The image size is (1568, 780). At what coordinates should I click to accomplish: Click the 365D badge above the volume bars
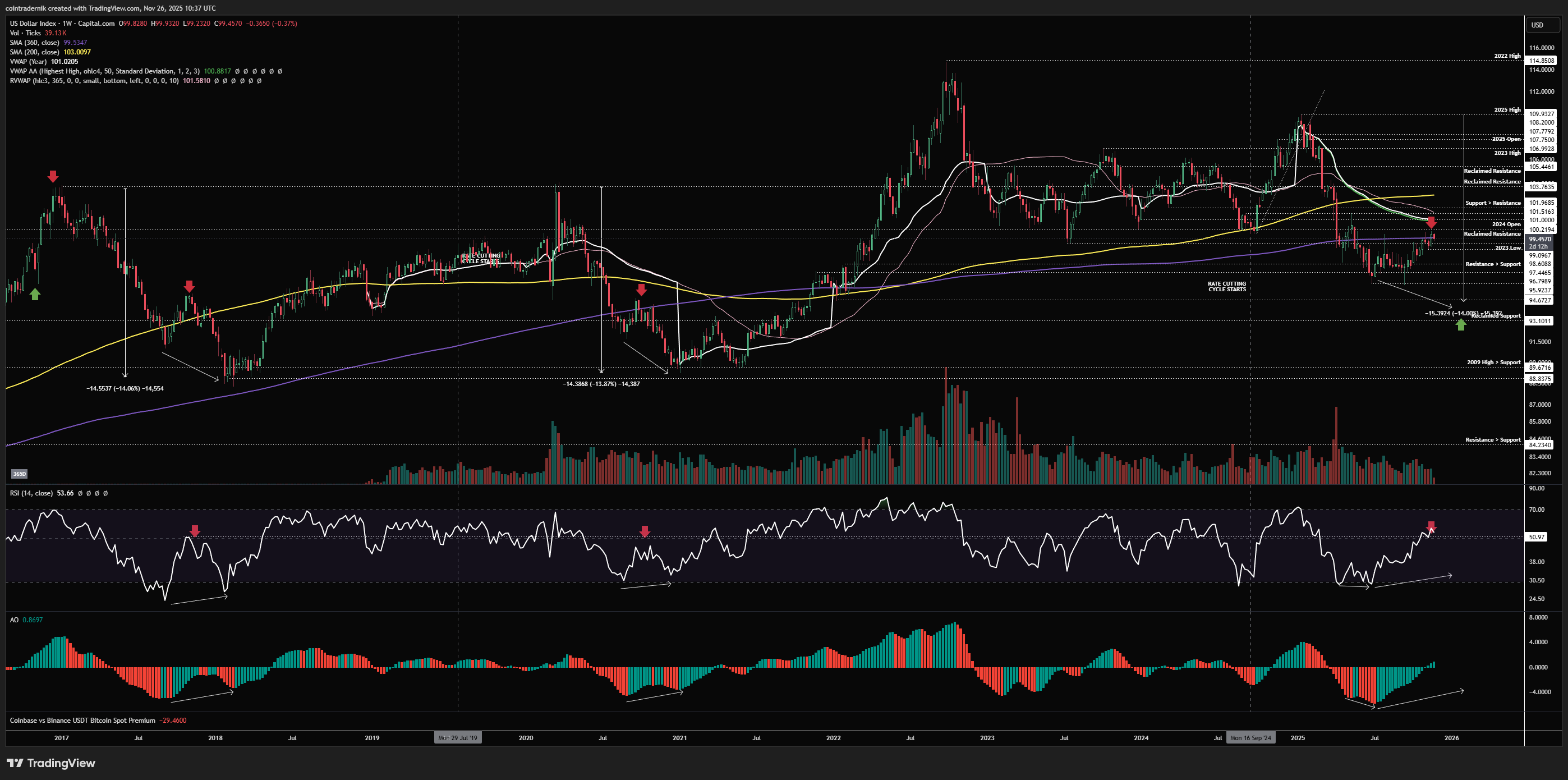pyautogui.click(x=20, y=474)
